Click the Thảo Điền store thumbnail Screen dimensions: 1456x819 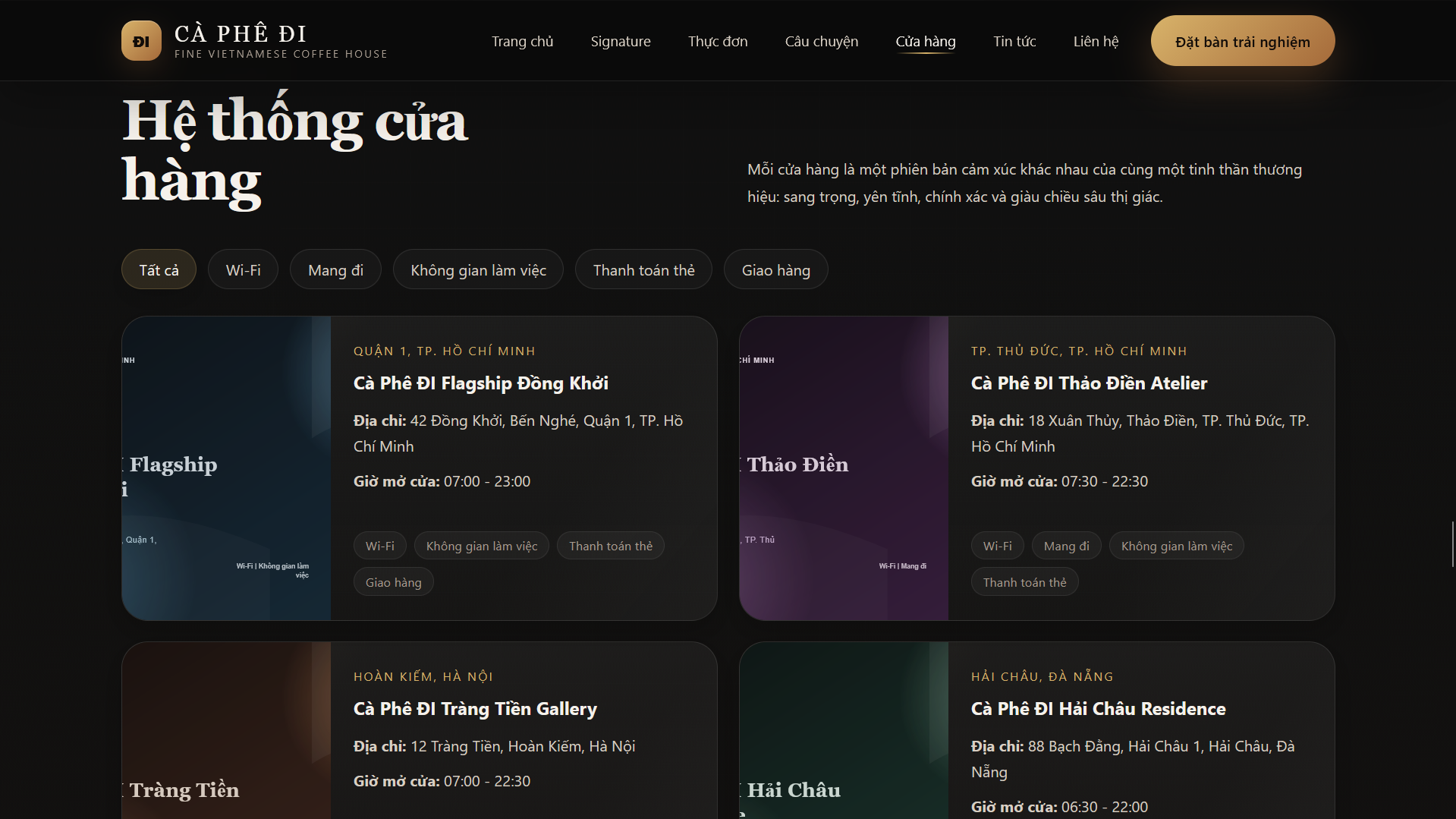pos(844,468)
